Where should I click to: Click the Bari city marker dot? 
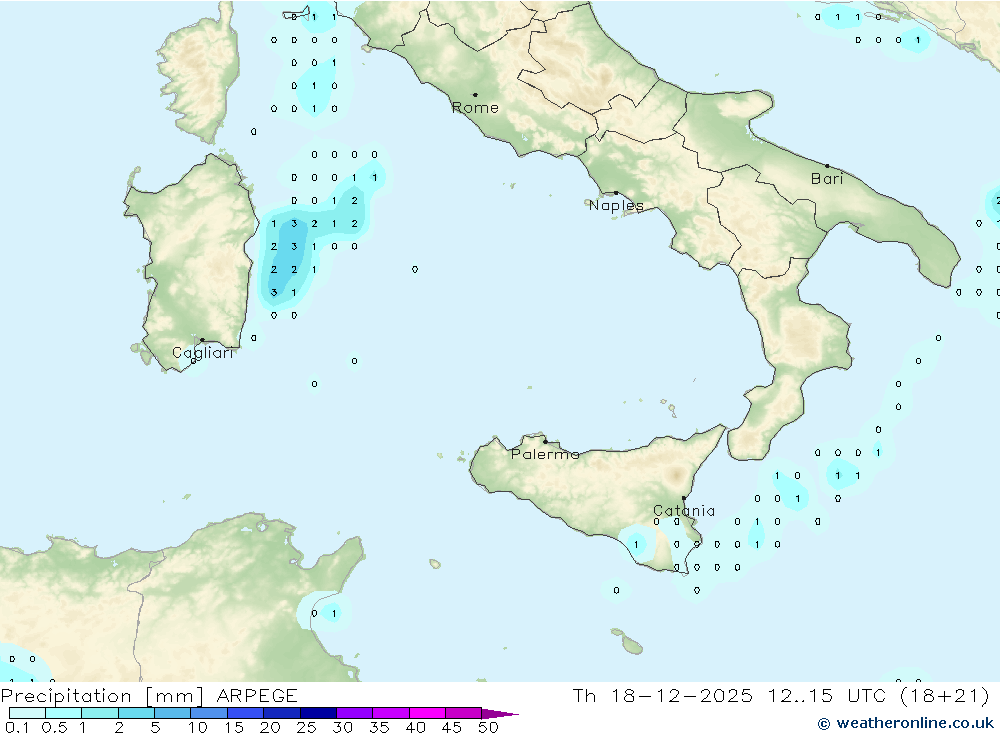pyautogui.click(x=826, y=166)
